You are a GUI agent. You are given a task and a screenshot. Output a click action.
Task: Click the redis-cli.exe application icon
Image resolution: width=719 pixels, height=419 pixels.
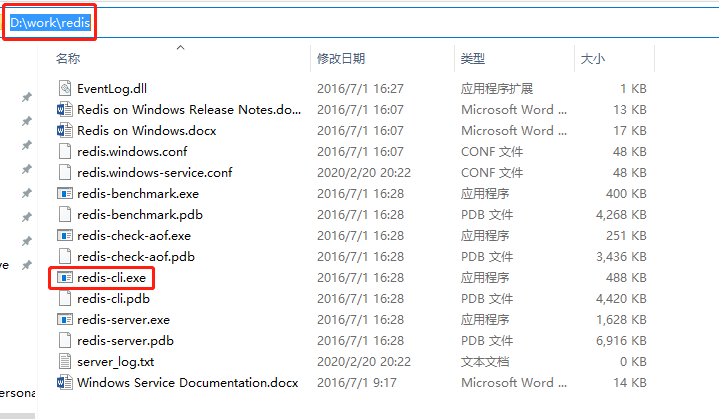coord(65,277)
